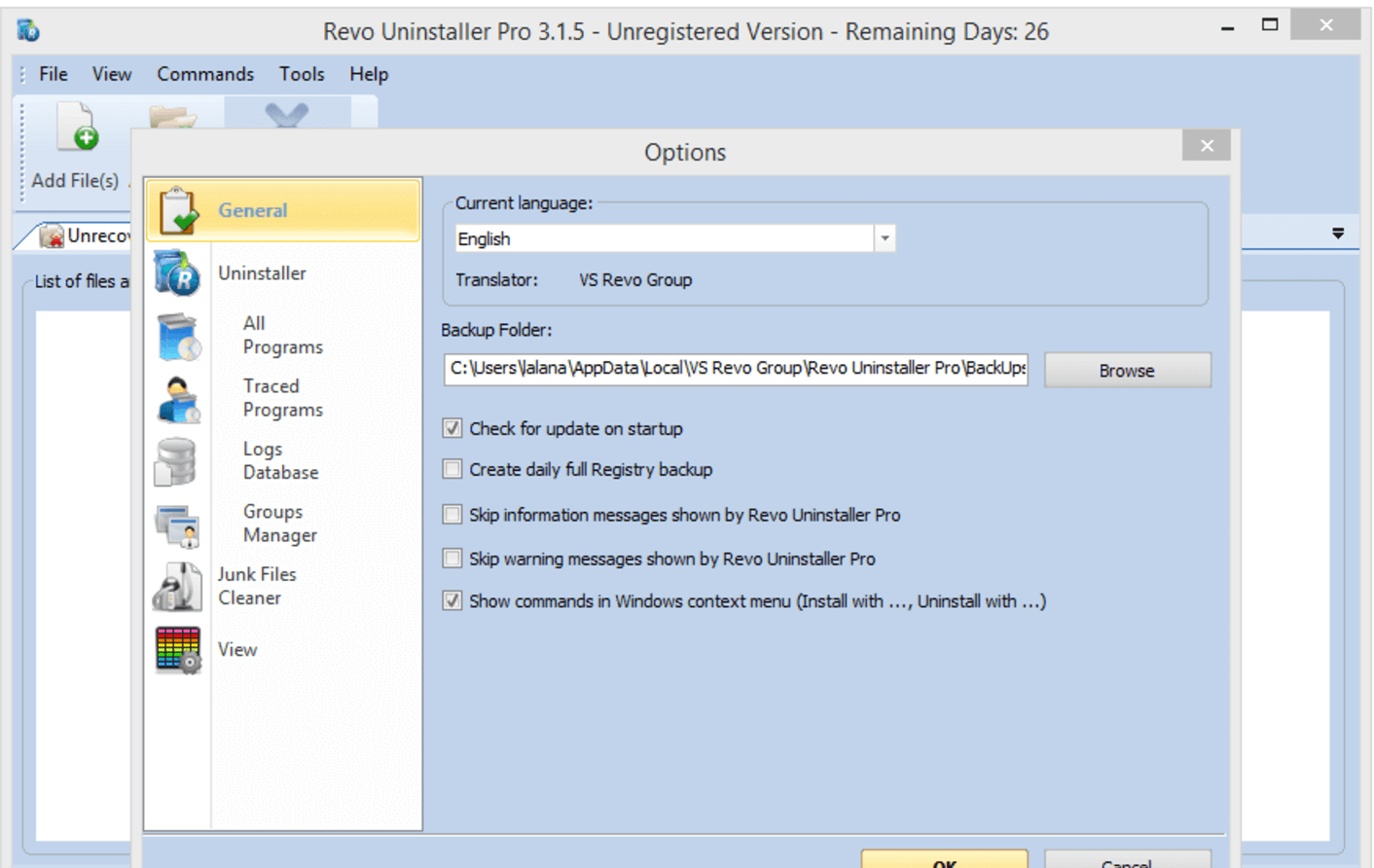Click the OK button

pyautogui.click(x=944, y=858)
